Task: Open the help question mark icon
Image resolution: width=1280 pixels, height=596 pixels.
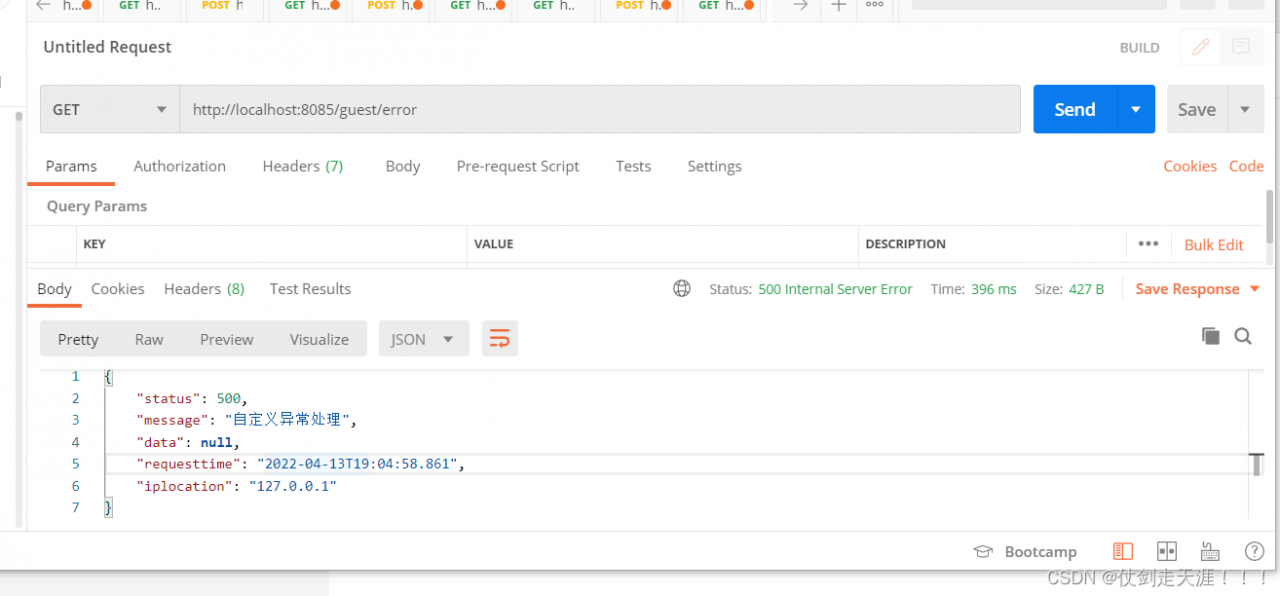Action: coord(1254,551)
